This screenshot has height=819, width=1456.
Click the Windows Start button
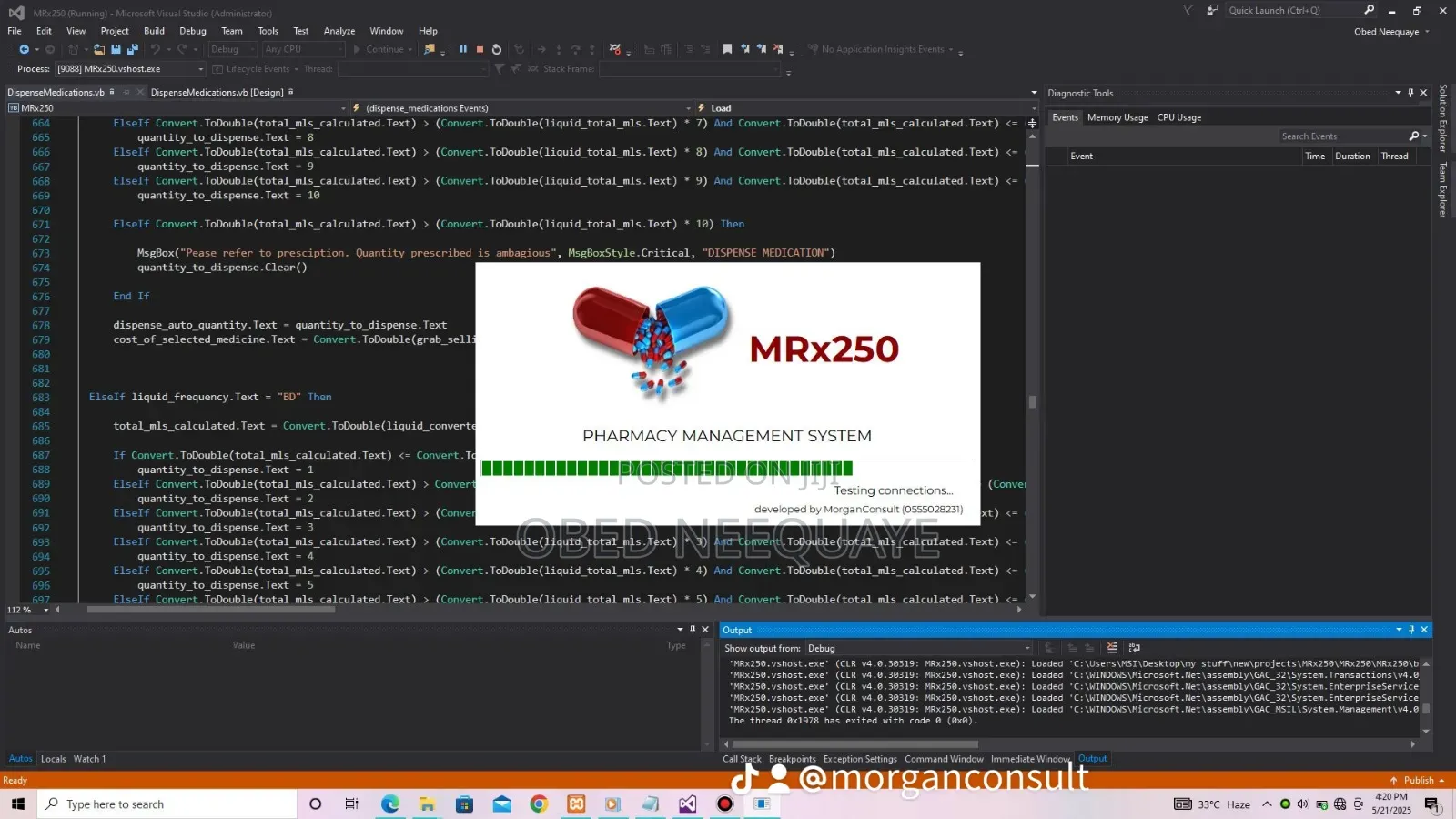[x=17, y=804]
